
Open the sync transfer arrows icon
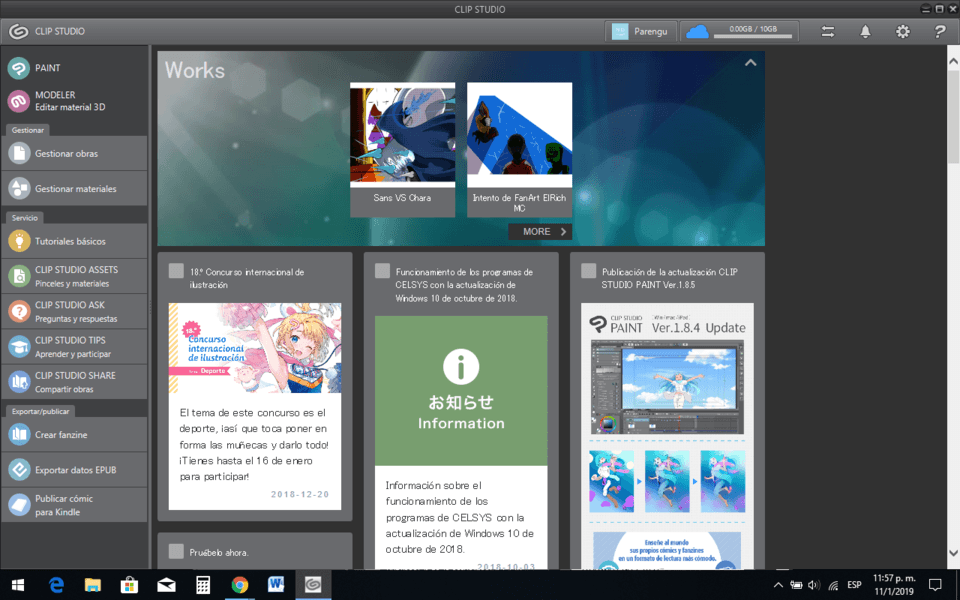828,32
